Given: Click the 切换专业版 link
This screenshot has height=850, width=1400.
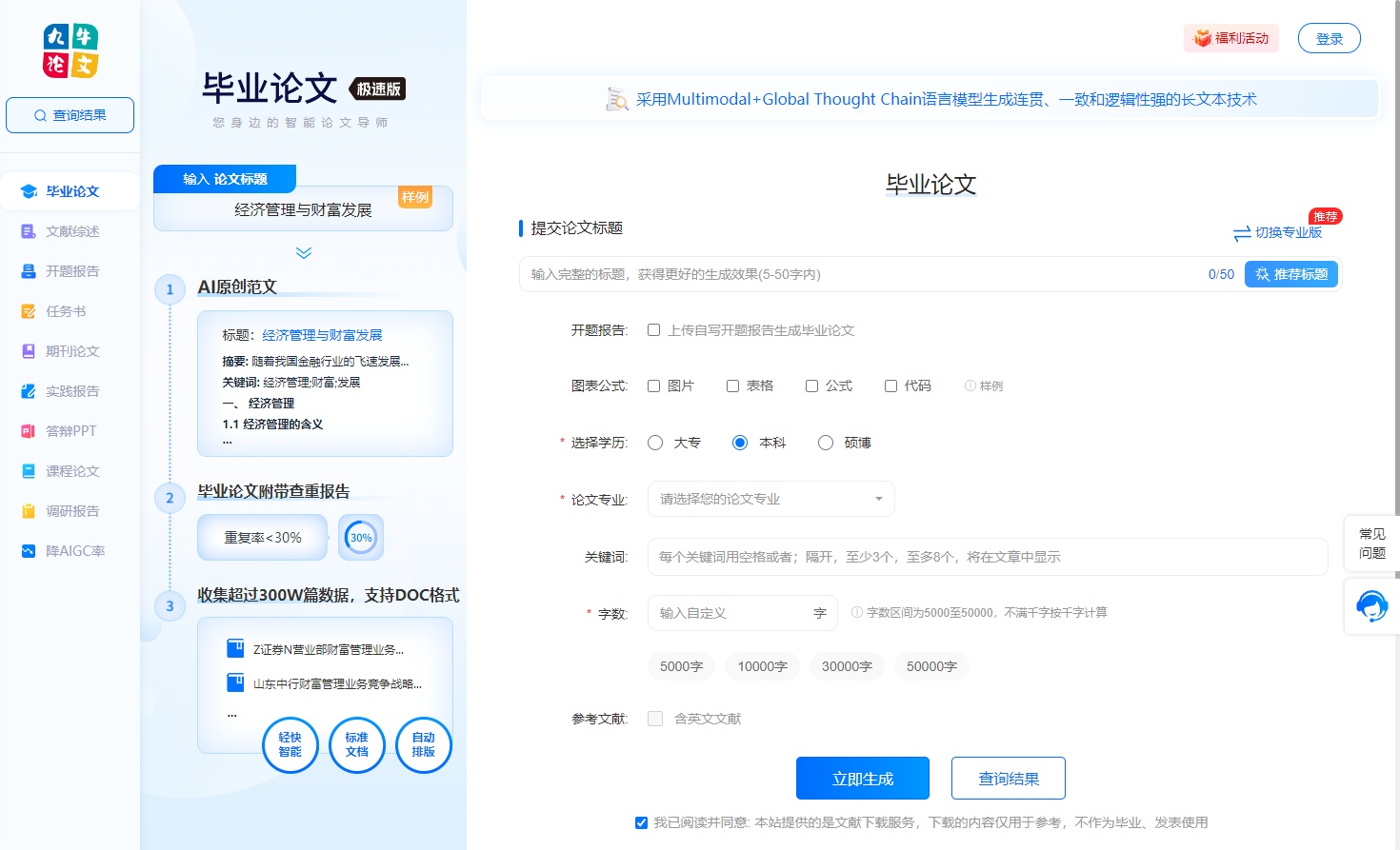Looking at the screenshot, I should click(1289, 232).
